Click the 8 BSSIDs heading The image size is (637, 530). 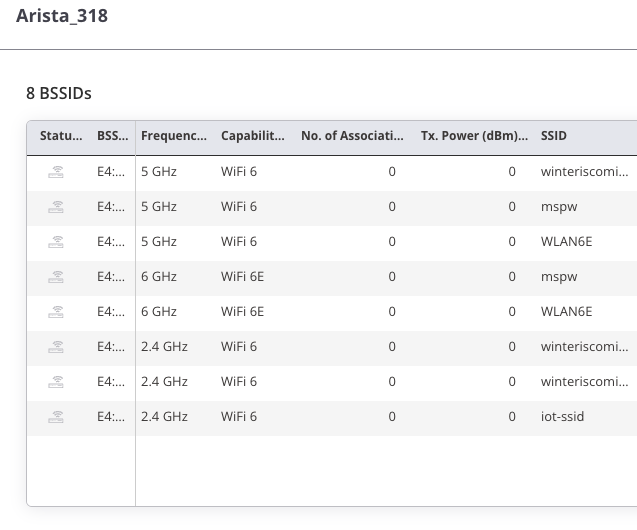59,93
